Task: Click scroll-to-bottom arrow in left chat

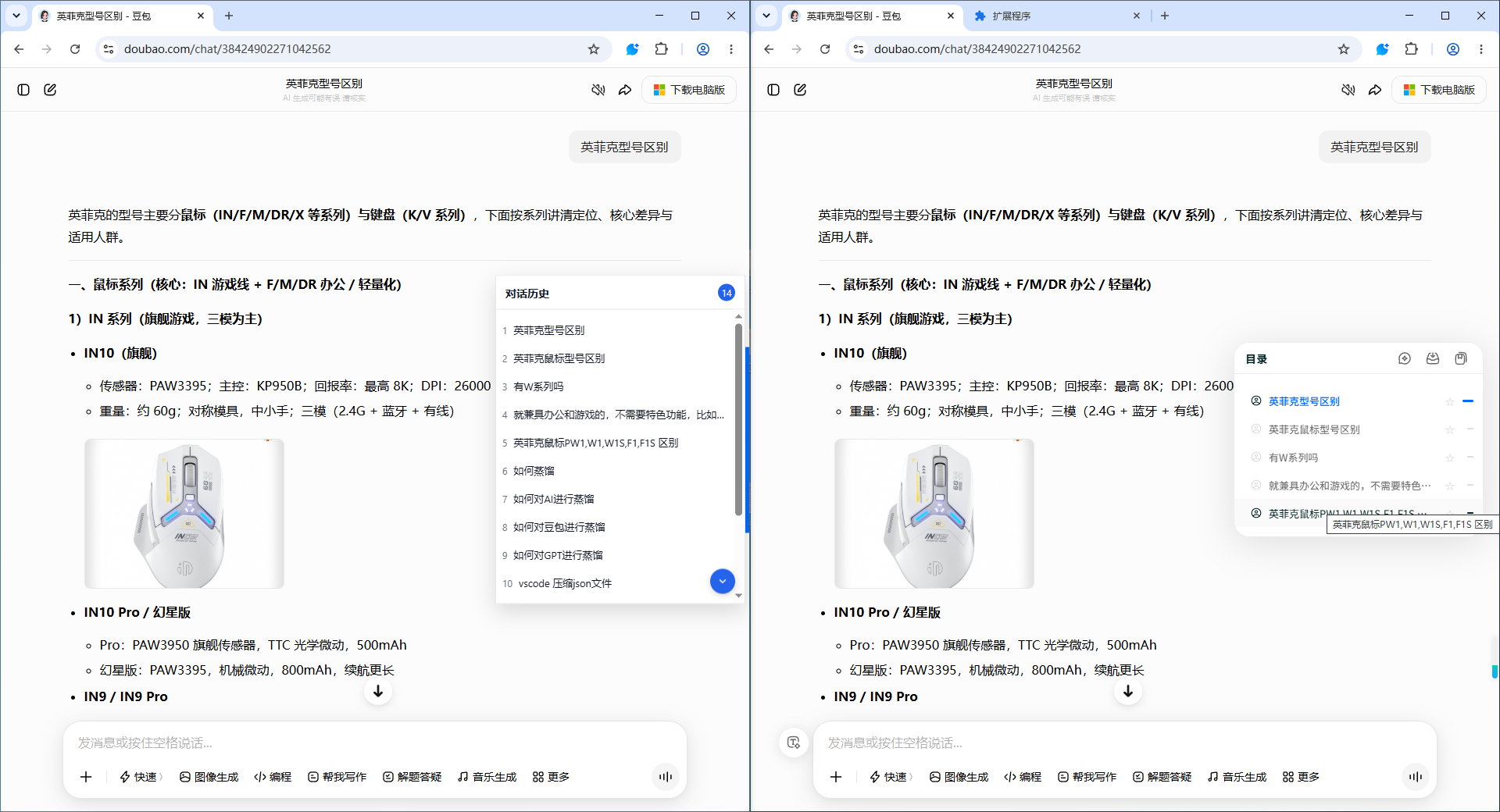Action: point(378,691)
